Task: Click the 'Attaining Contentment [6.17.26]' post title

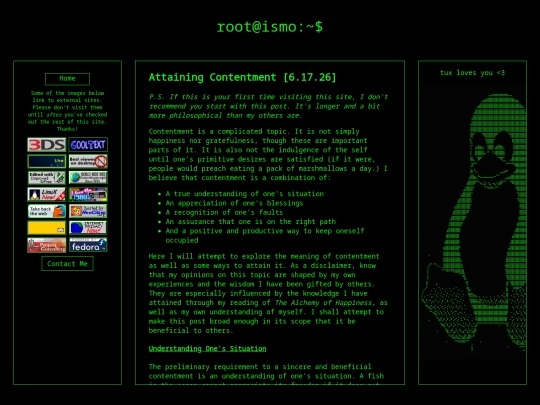Action: click(x=242, y=77)
